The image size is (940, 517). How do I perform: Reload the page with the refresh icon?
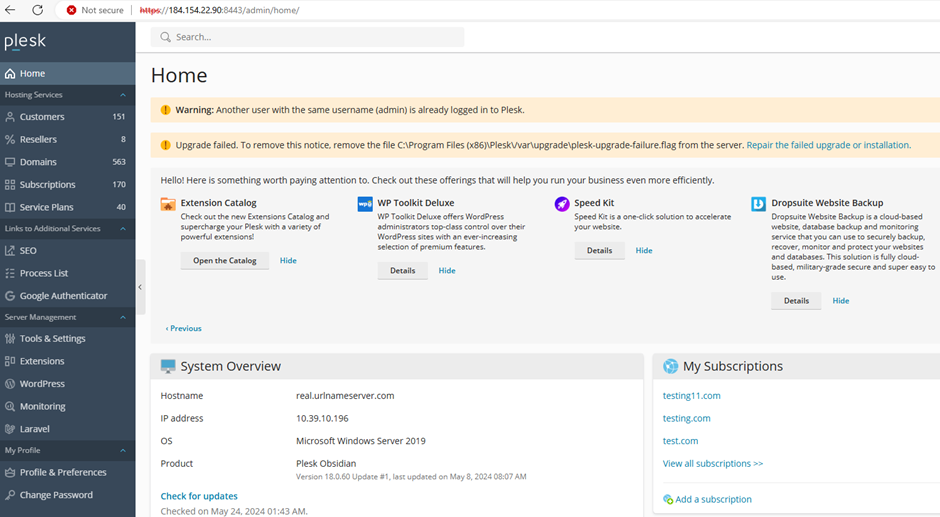pos(37,10)
